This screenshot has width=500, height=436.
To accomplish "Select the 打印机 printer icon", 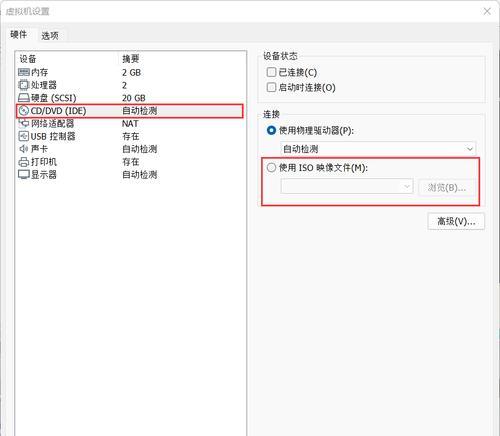I will [x=24, y=162].
